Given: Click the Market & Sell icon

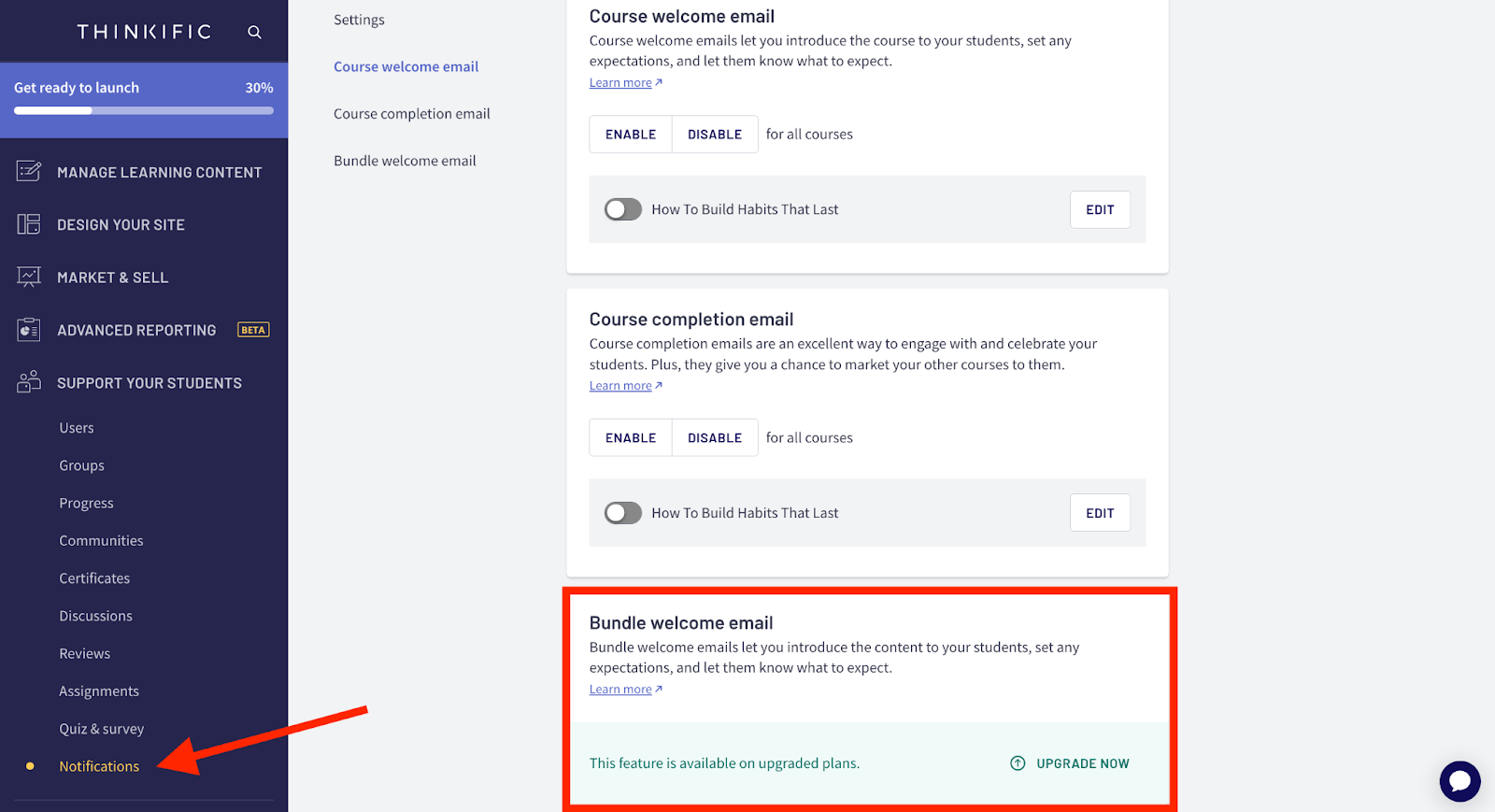Looking at the screenshot, I should tap(29, 277).
